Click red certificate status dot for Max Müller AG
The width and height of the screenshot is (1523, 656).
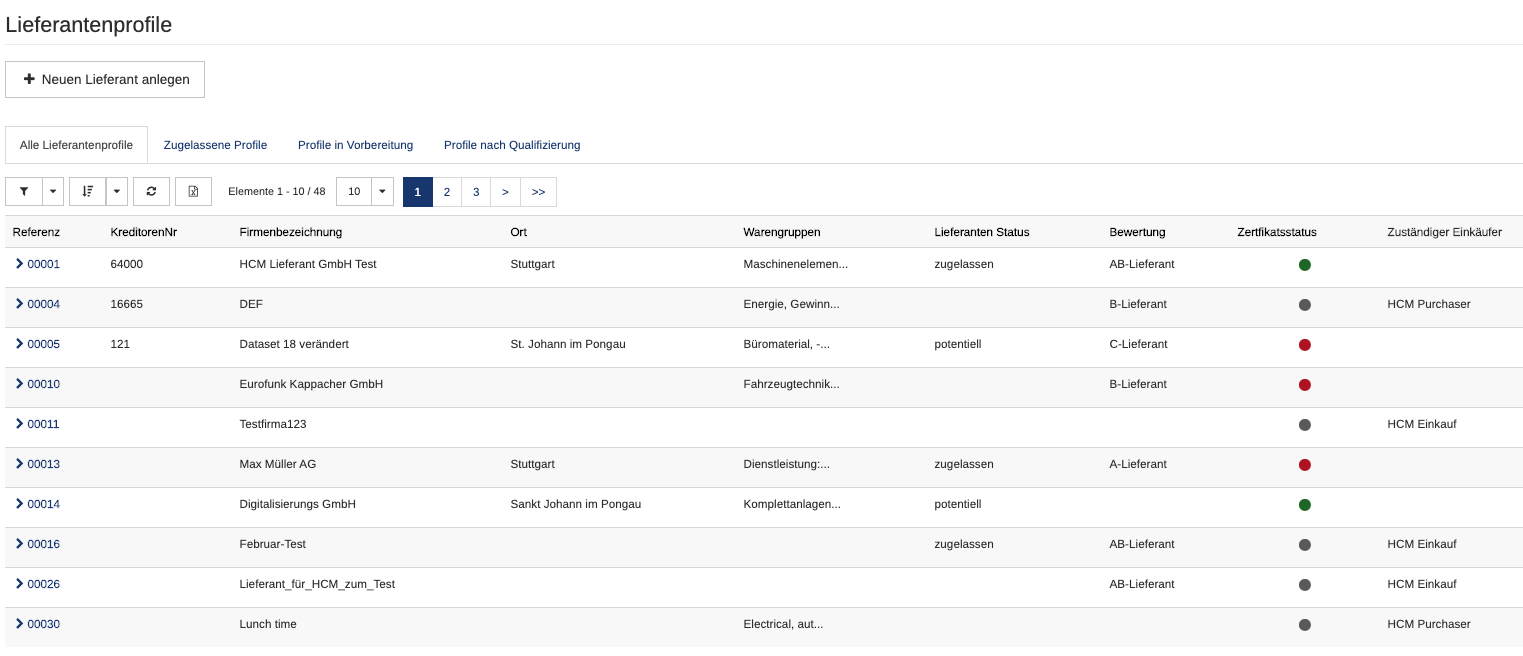click(x=1304, y=465)
